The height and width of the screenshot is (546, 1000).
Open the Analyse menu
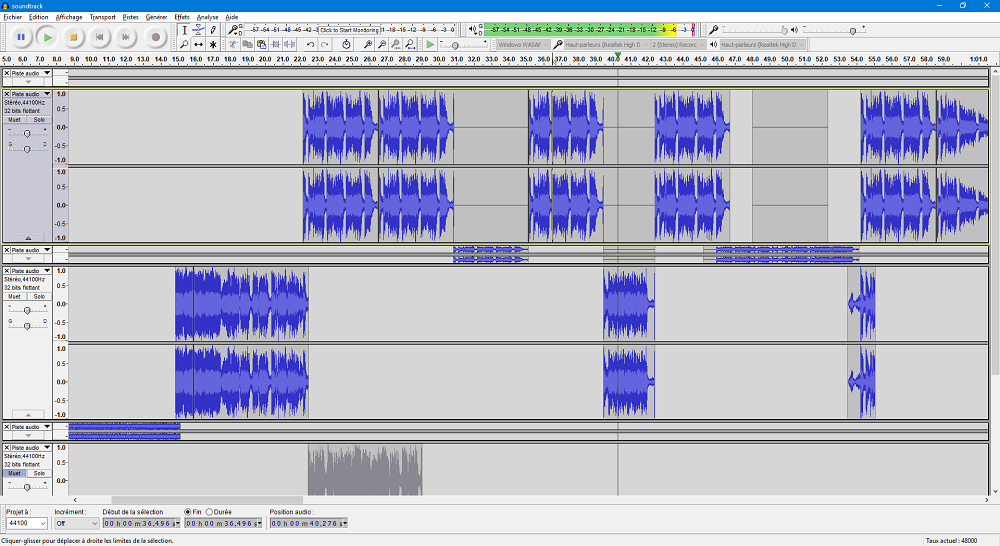click(207, 17)
